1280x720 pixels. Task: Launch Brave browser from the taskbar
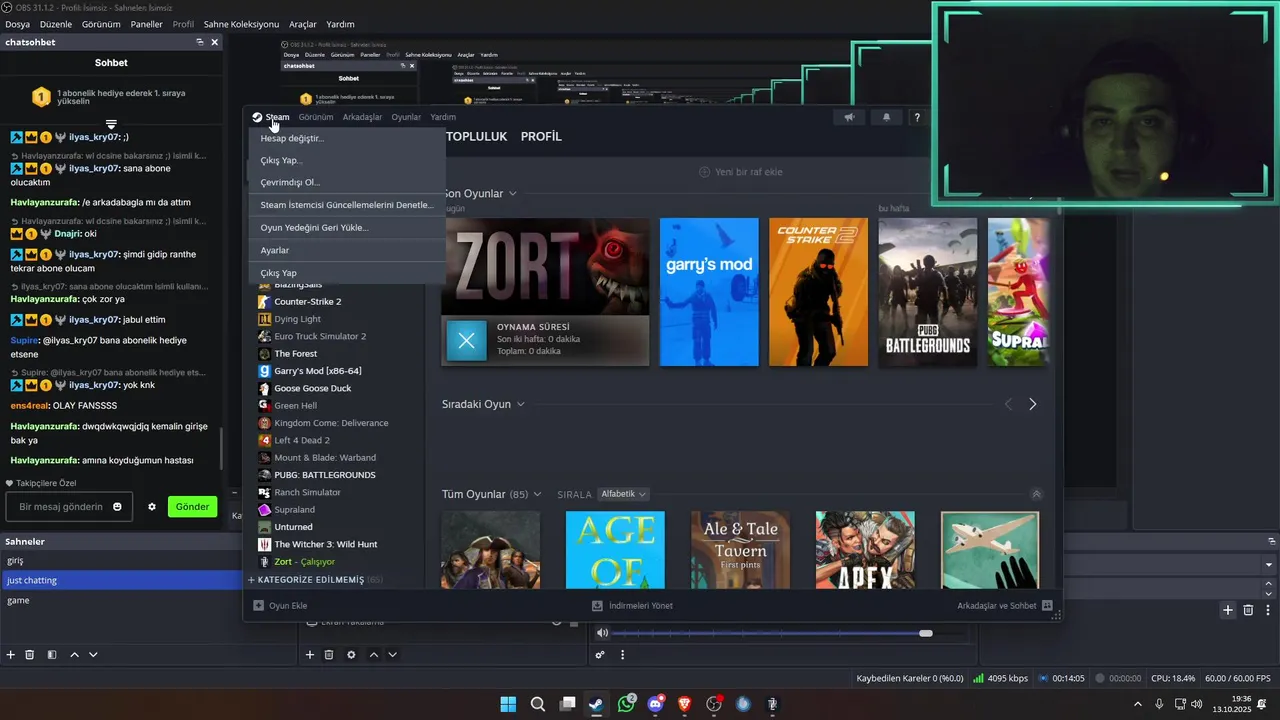point(684,704)
